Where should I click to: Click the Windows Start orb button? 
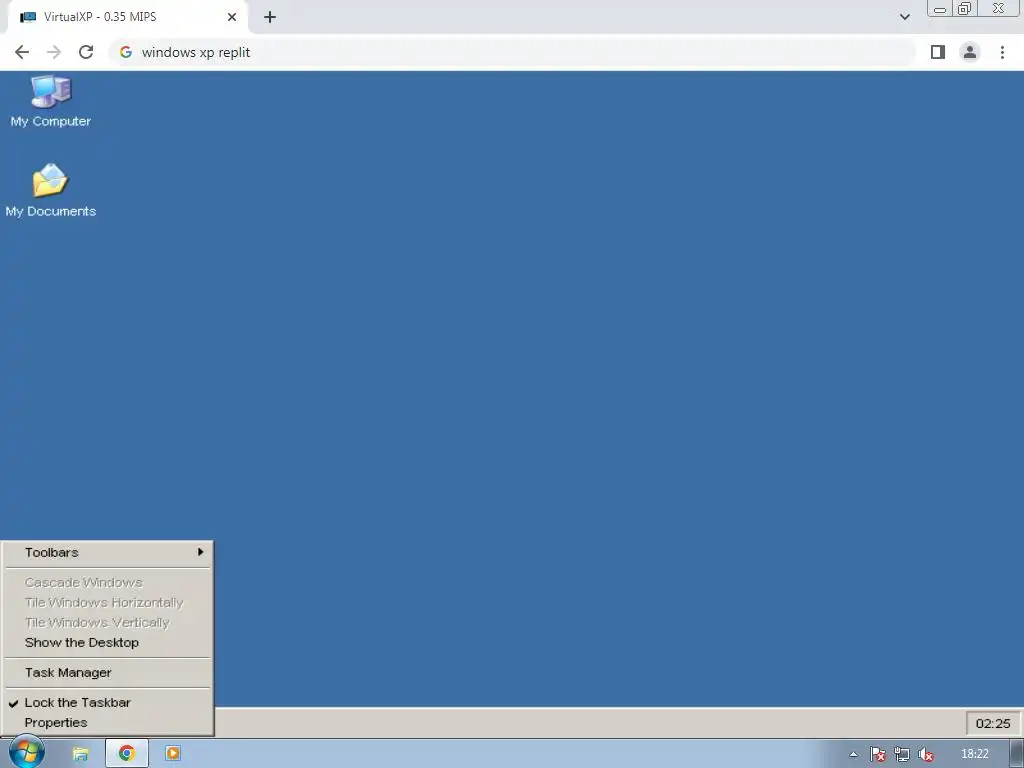[26, 752]
